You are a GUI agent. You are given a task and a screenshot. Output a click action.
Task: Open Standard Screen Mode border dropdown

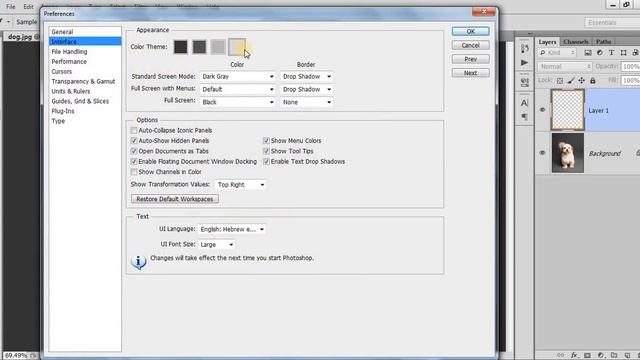(306, 76)
